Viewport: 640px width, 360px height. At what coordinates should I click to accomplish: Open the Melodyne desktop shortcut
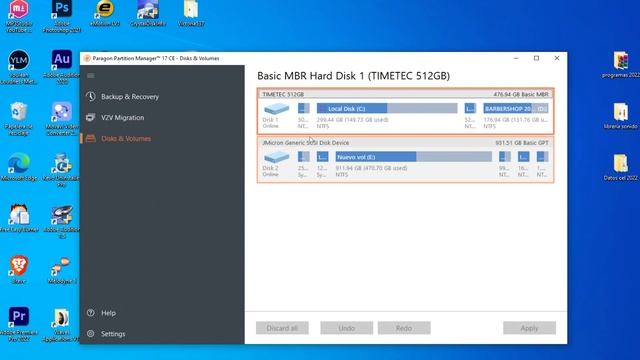point(62,270)
